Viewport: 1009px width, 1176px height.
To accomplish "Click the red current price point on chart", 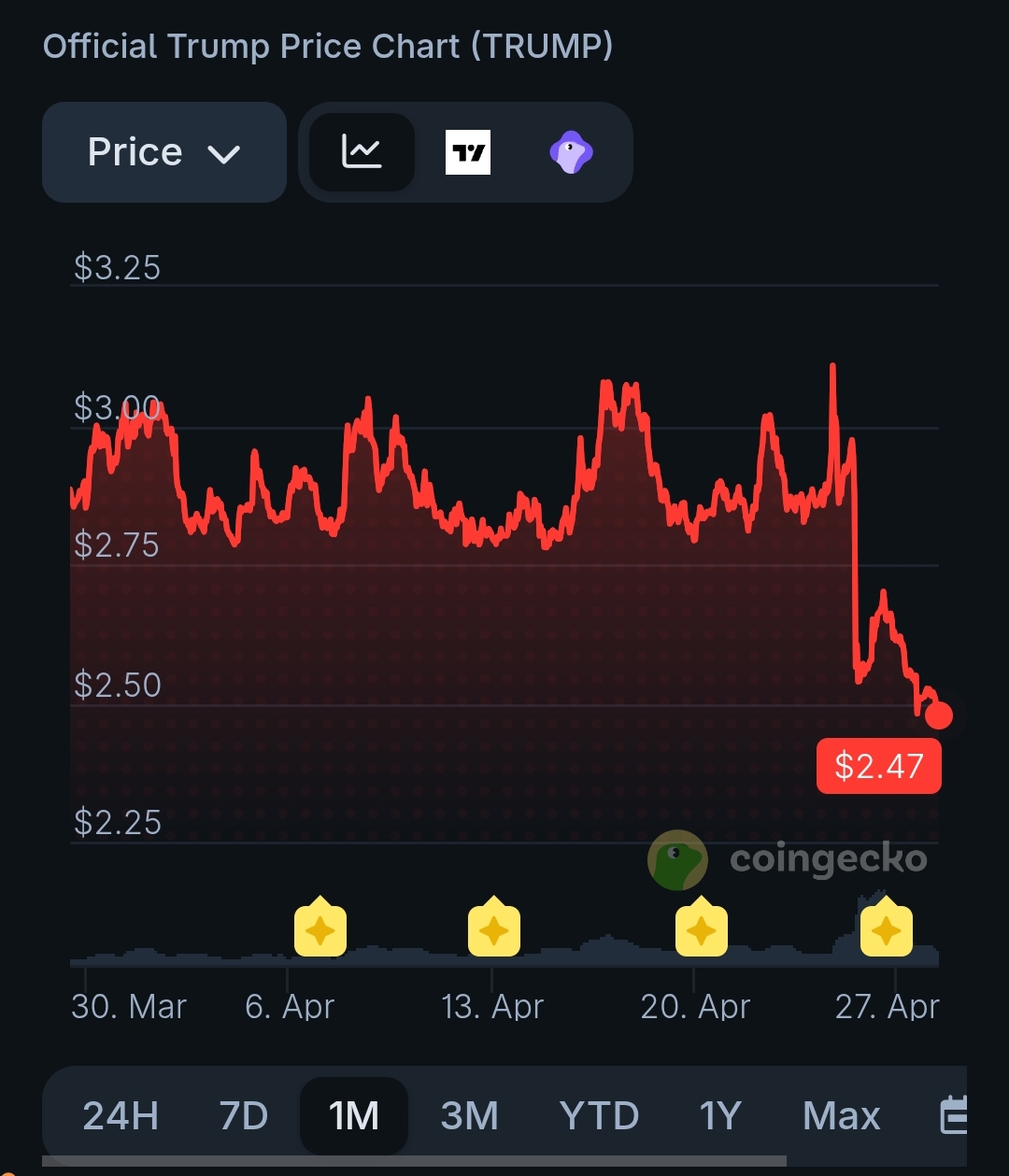I will click(x=938, y=716).
